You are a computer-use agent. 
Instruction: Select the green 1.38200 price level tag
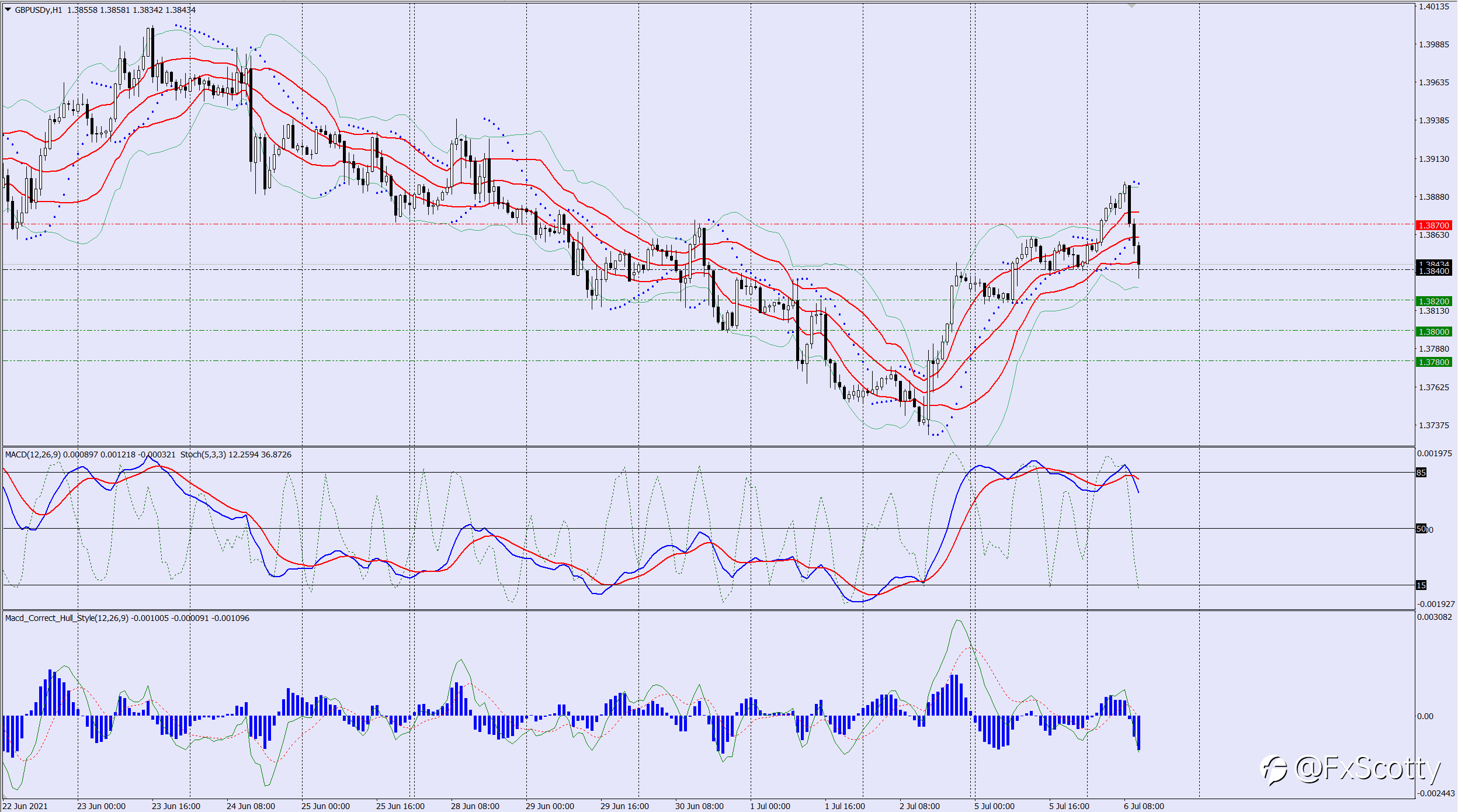[x=1434, y=301]
